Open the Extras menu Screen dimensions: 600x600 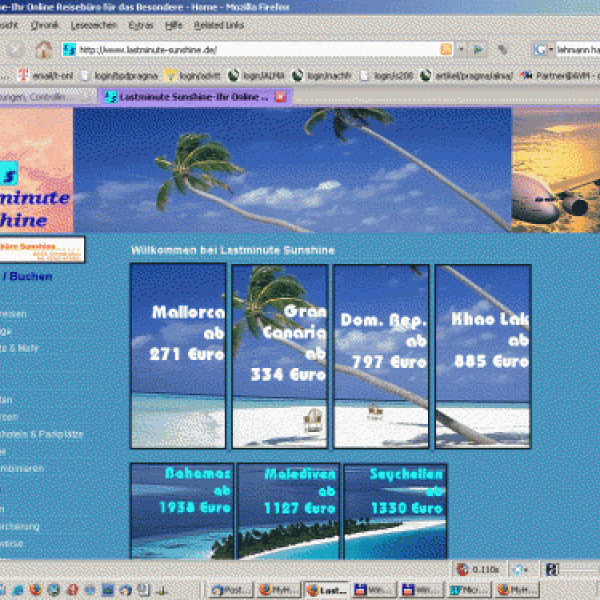point(141,25)
